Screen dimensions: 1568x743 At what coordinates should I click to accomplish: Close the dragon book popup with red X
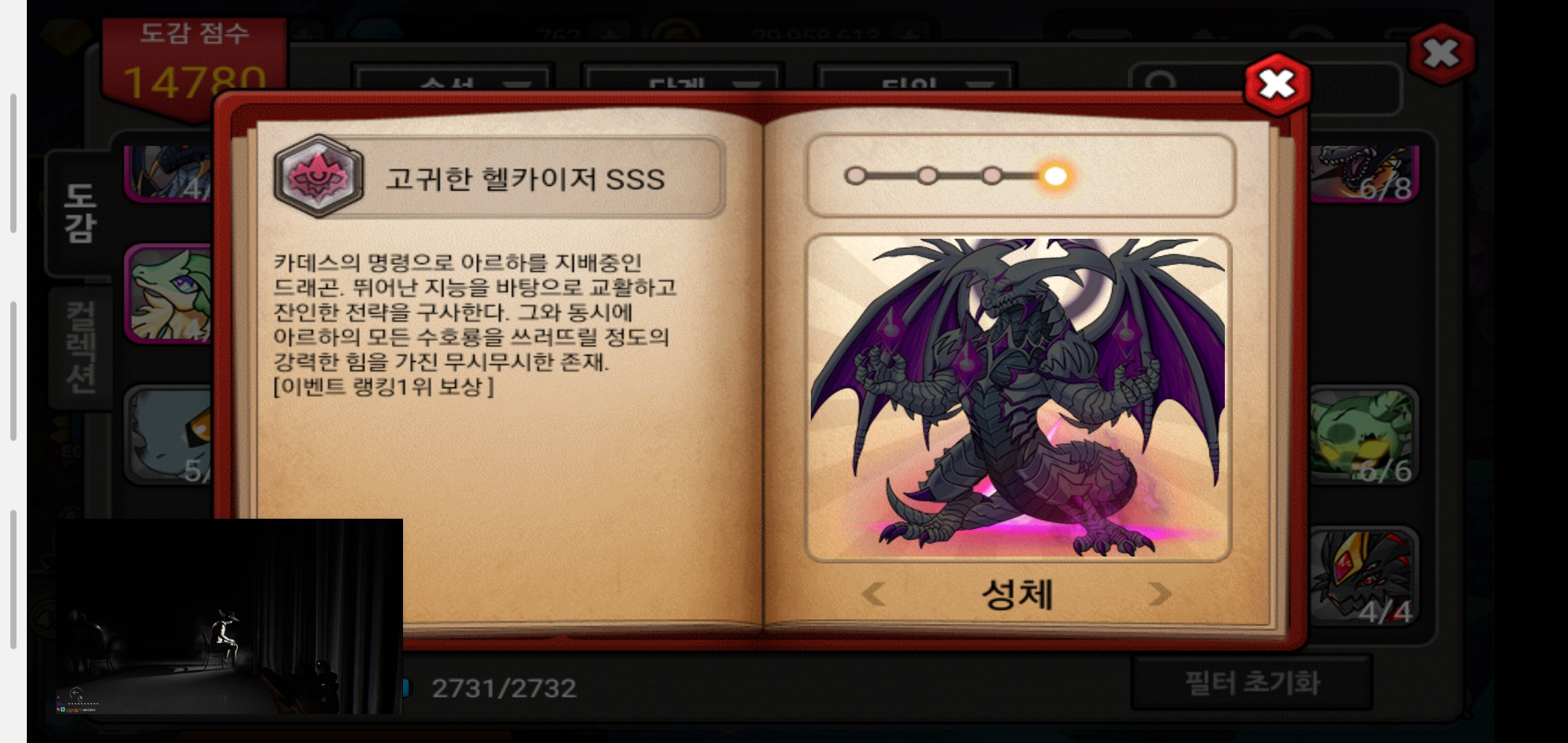point(1276,85)
